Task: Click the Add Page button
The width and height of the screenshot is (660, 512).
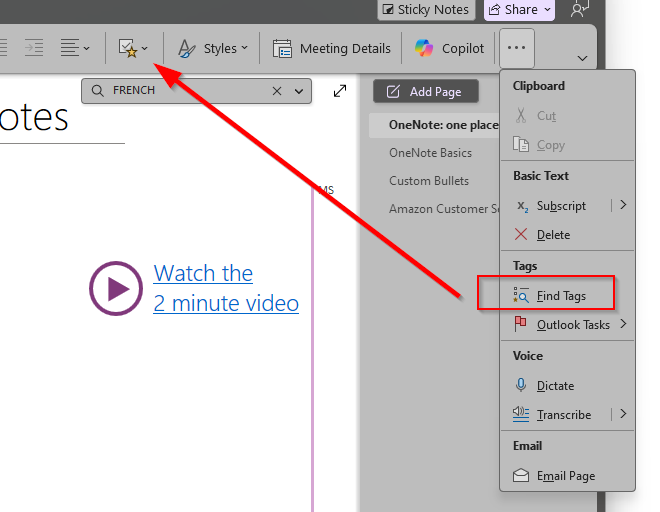Action: point(426,91)
